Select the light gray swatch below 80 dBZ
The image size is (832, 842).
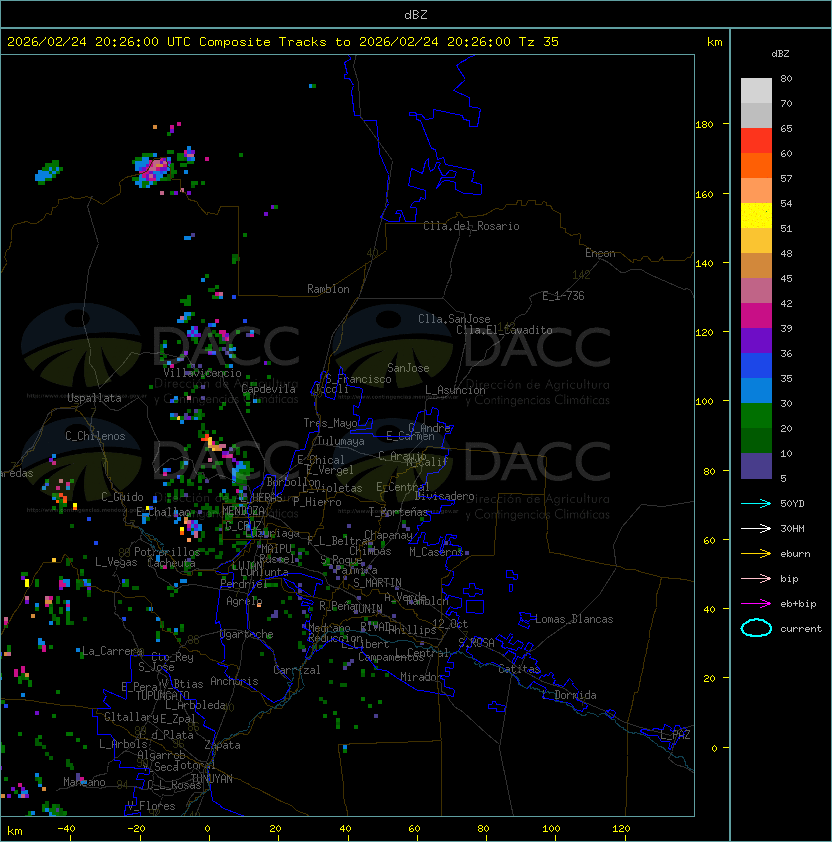click(x=756, y=91)
